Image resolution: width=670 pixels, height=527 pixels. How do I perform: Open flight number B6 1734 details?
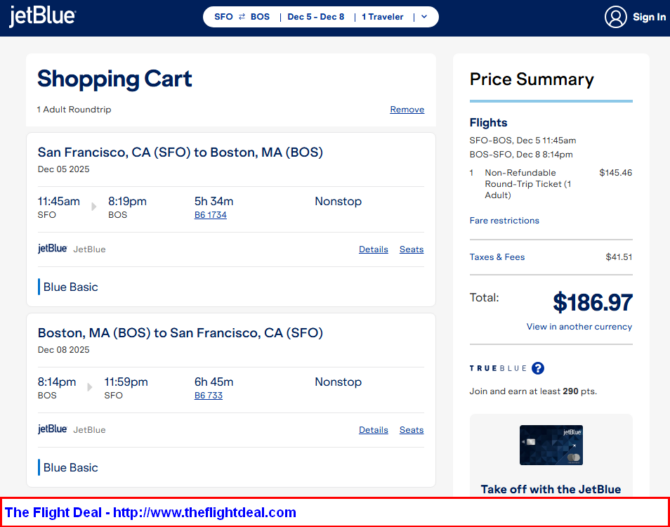pyautogui.click(x=210, y=215)
